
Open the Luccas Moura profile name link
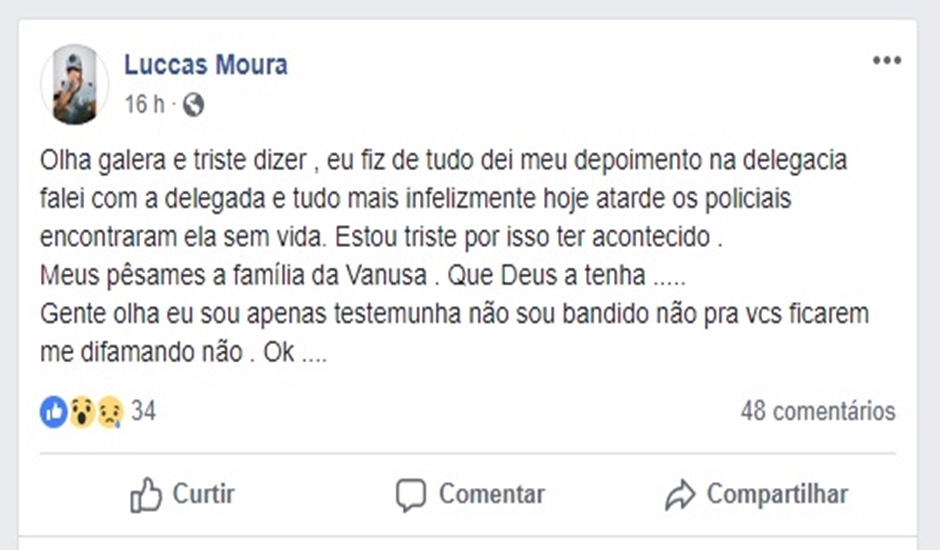206,66
